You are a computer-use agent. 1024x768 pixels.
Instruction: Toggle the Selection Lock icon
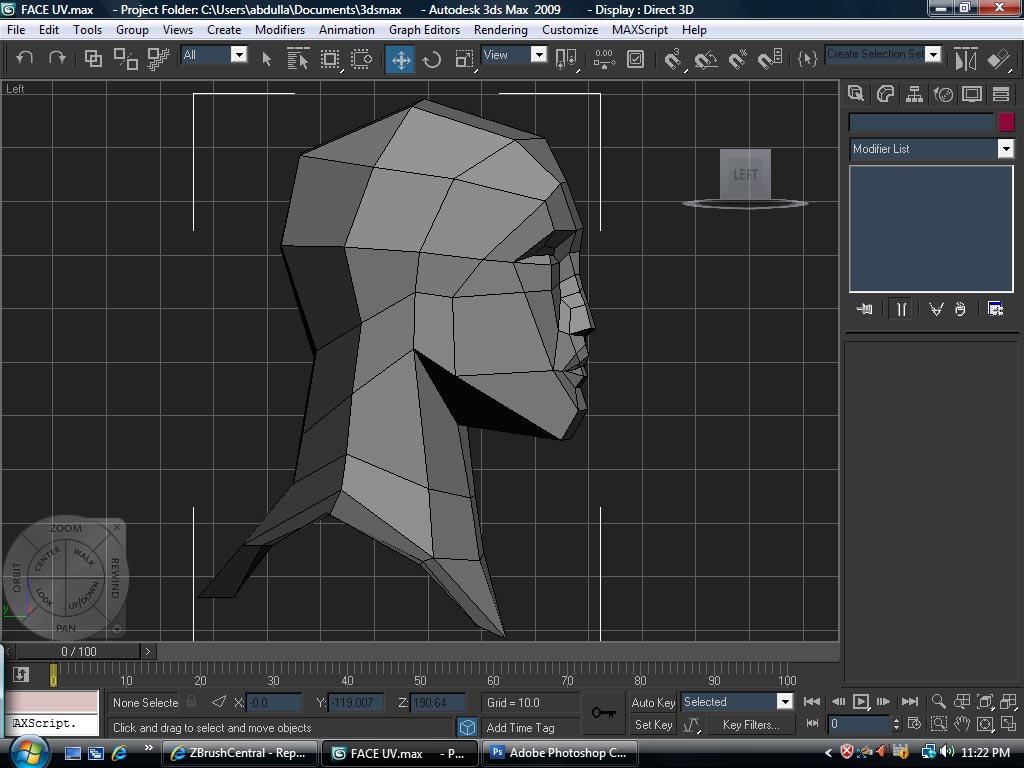[x=191, y=702]
